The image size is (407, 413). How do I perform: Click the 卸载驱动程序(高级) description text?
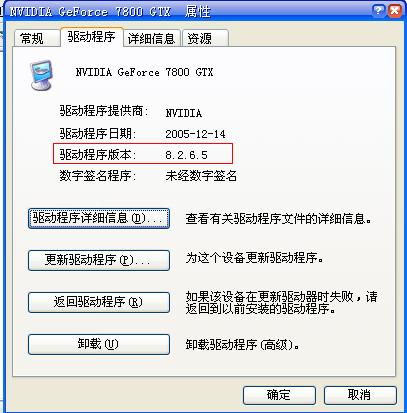[243, 345]
